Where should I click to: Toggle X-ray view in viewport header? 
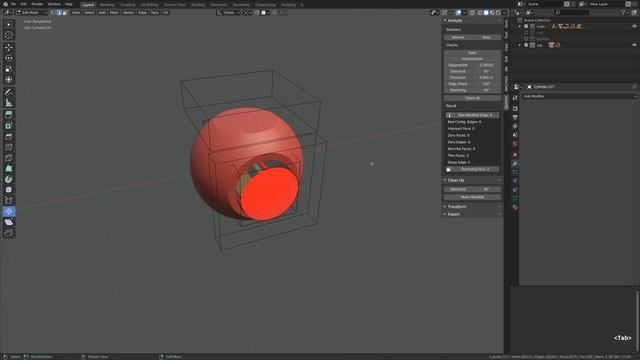point(472,13)
